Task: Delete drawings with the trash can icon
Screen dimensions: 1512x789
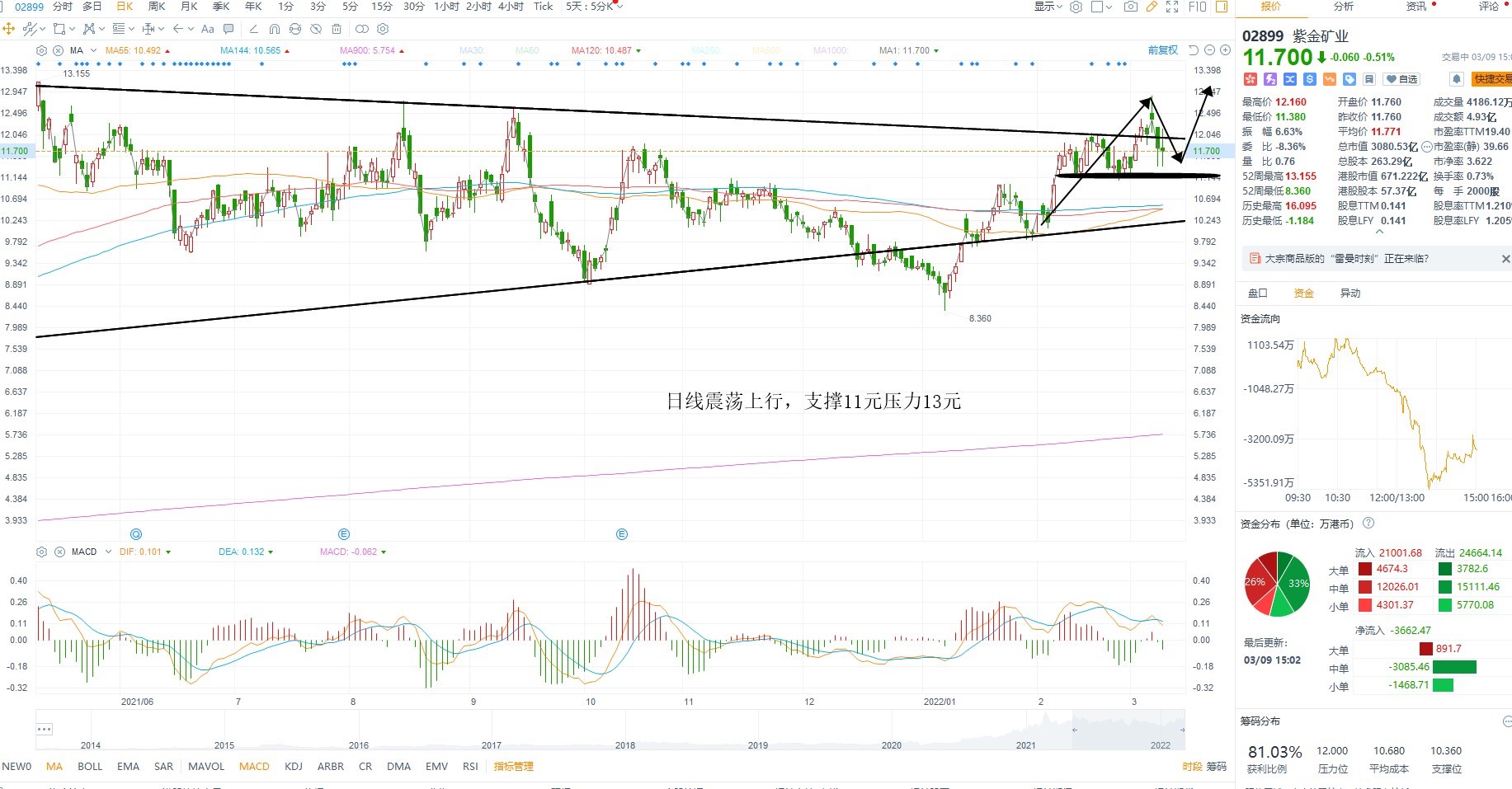Action: 337,29
